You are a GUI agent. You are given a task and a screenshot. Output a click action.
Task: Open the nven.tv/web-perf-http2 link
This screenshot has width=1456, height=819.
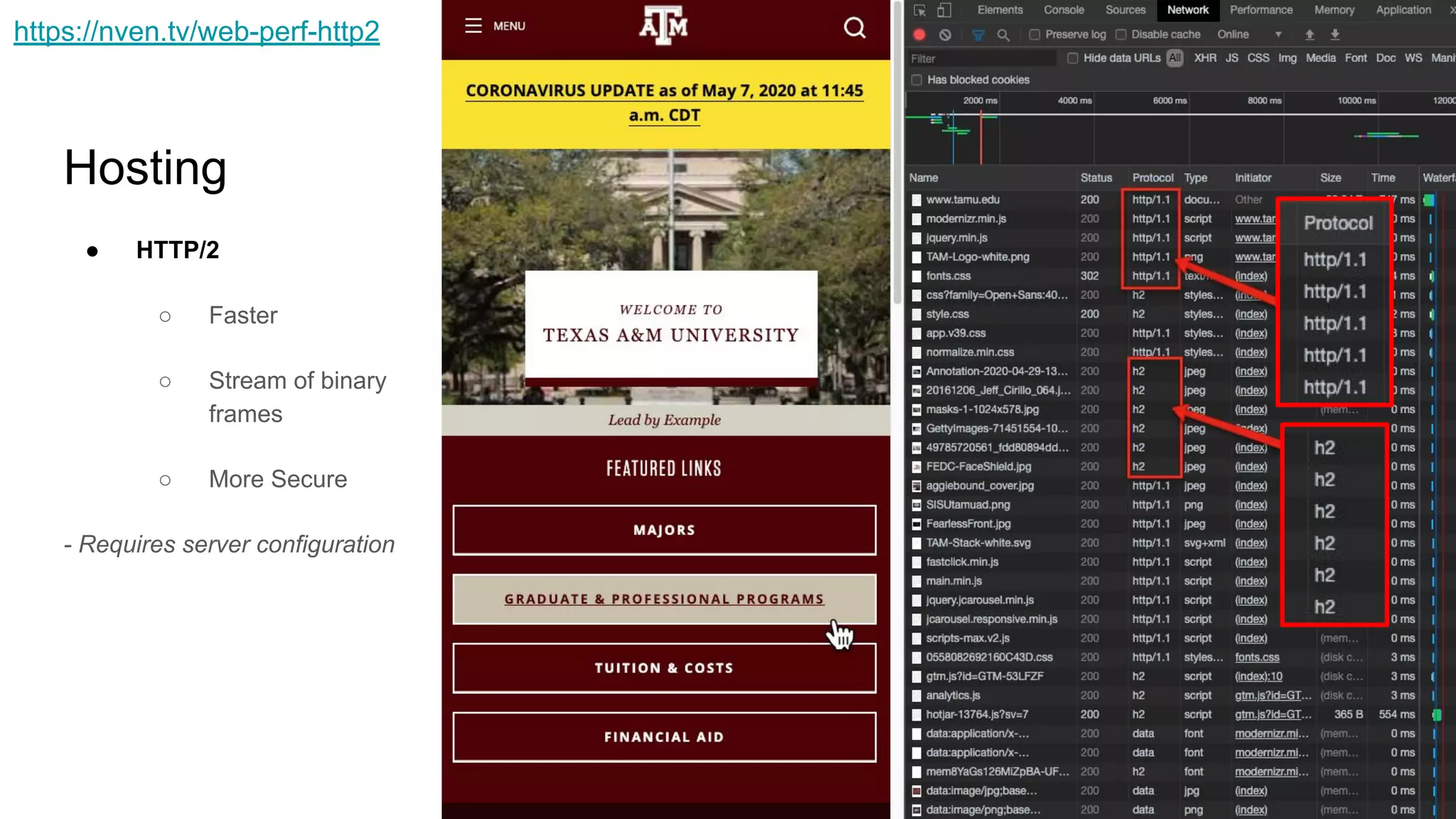(x=196, y=31)
